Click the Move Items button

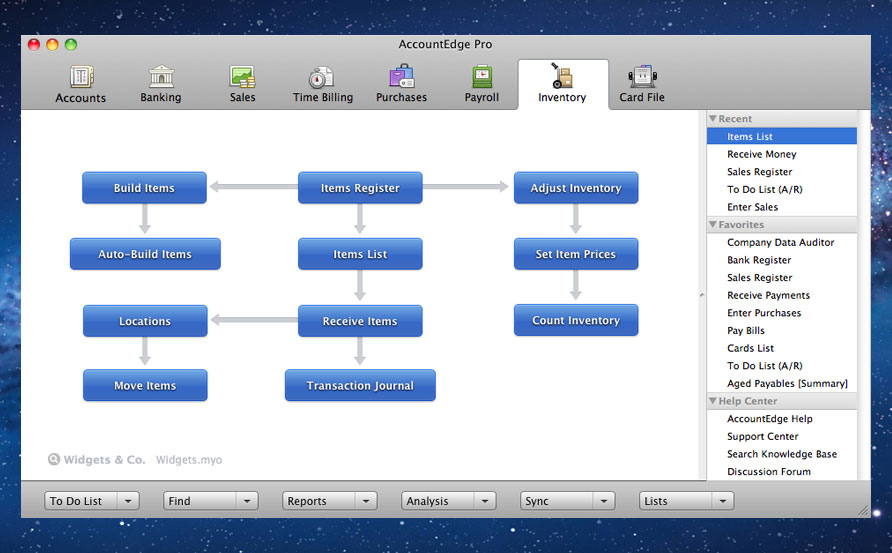coord(145,385)
